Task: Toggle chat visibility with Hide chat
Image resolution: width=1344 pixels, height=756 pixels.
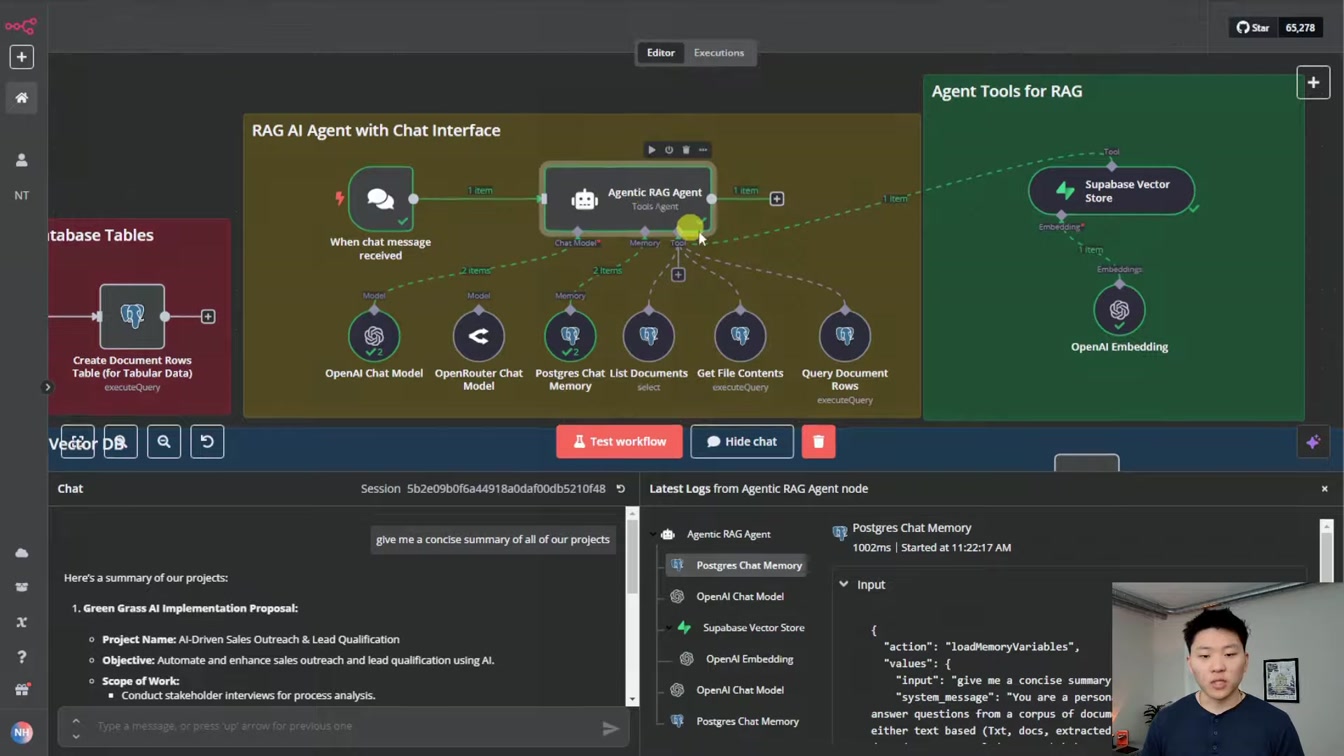Action: coord(742,442)
